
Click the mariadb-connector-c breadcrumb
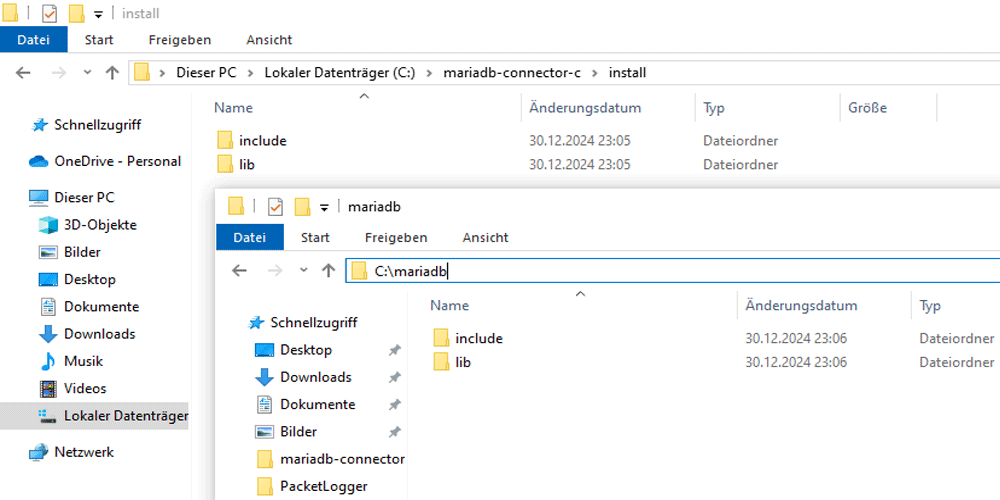pos(512,73)
